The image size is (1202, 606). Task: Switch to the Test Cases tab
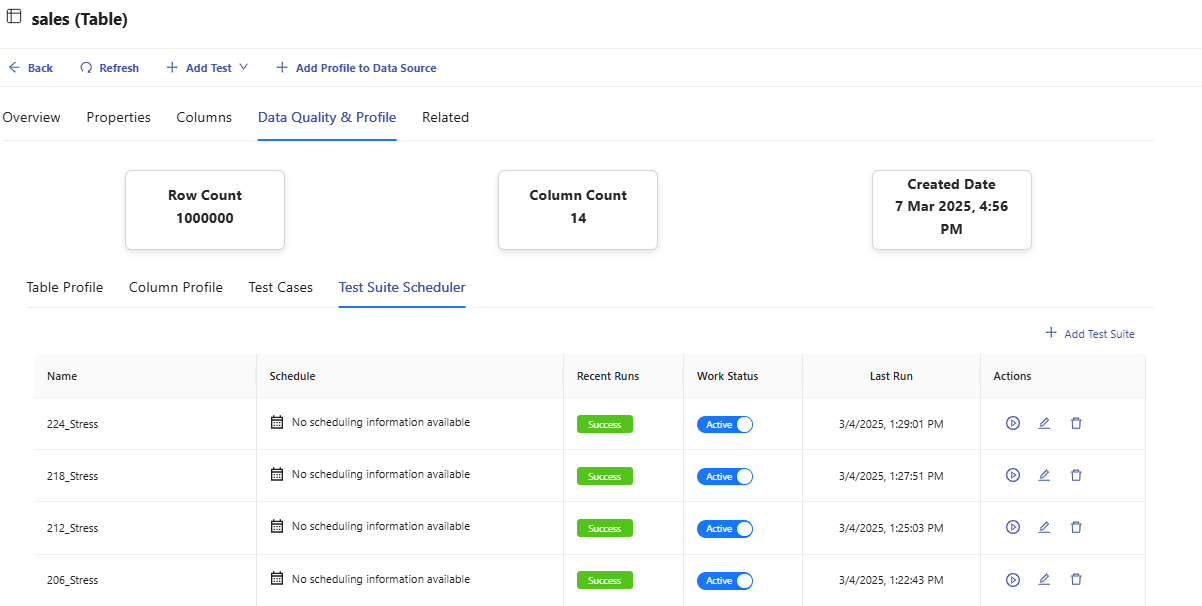pos(280,287)
